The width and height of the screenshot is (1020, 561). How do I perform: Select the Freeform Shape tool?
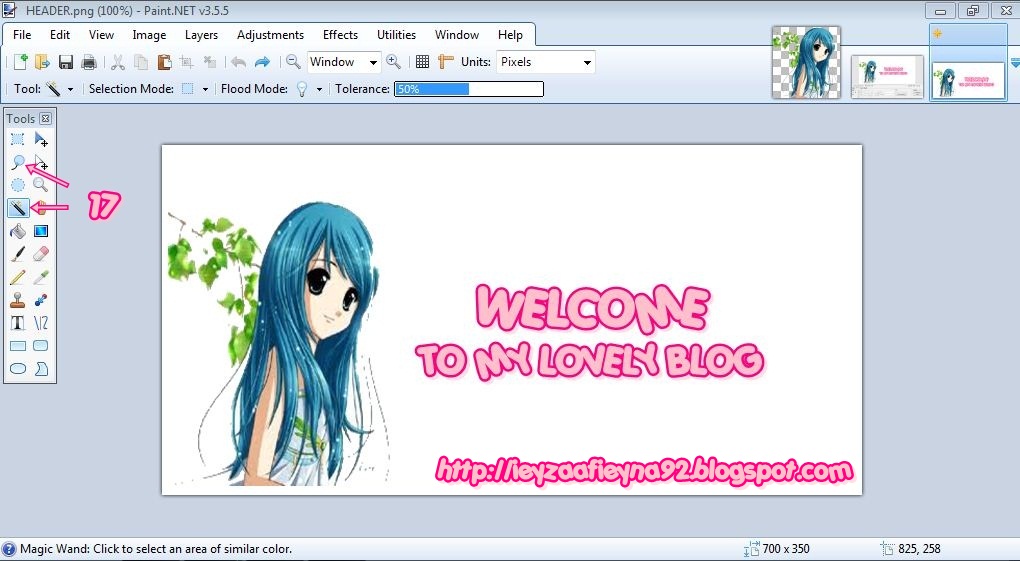click(41, 369)
